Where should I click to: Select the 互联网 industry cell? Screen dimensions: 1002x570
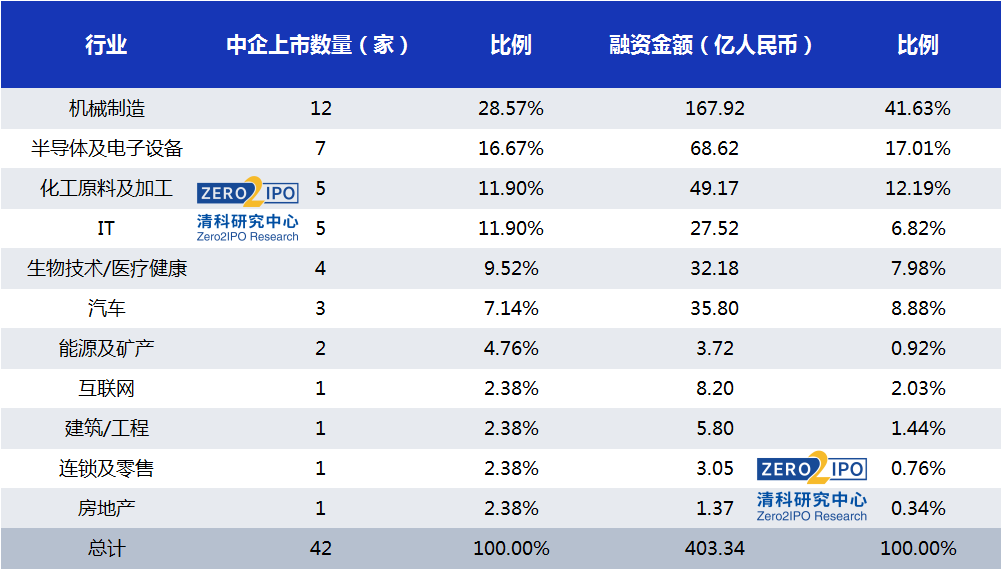107,388
